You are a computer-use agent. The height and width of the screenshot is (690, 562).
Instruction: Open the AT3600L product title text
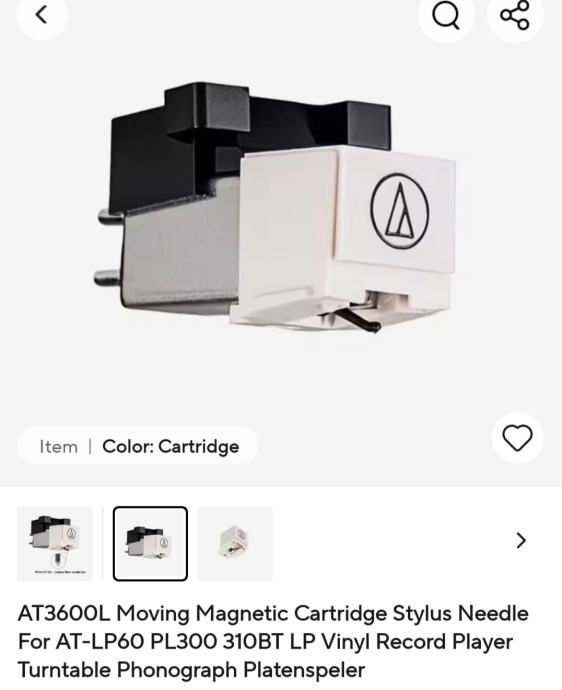(x=273, y=642)
